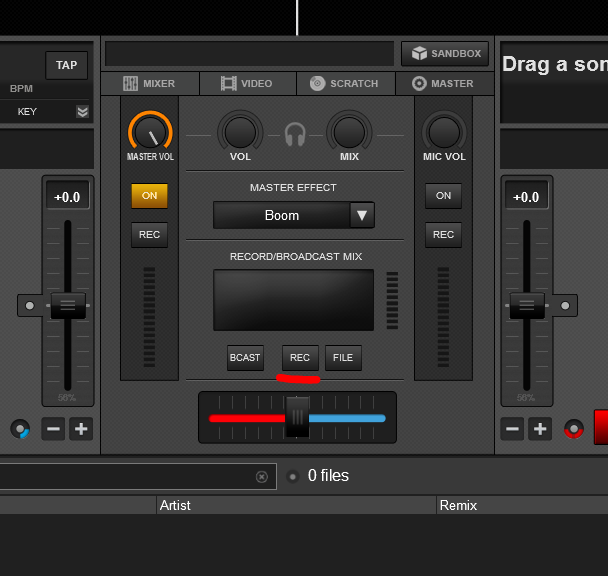Open the search options dot beside 0 files

[293, 476]
